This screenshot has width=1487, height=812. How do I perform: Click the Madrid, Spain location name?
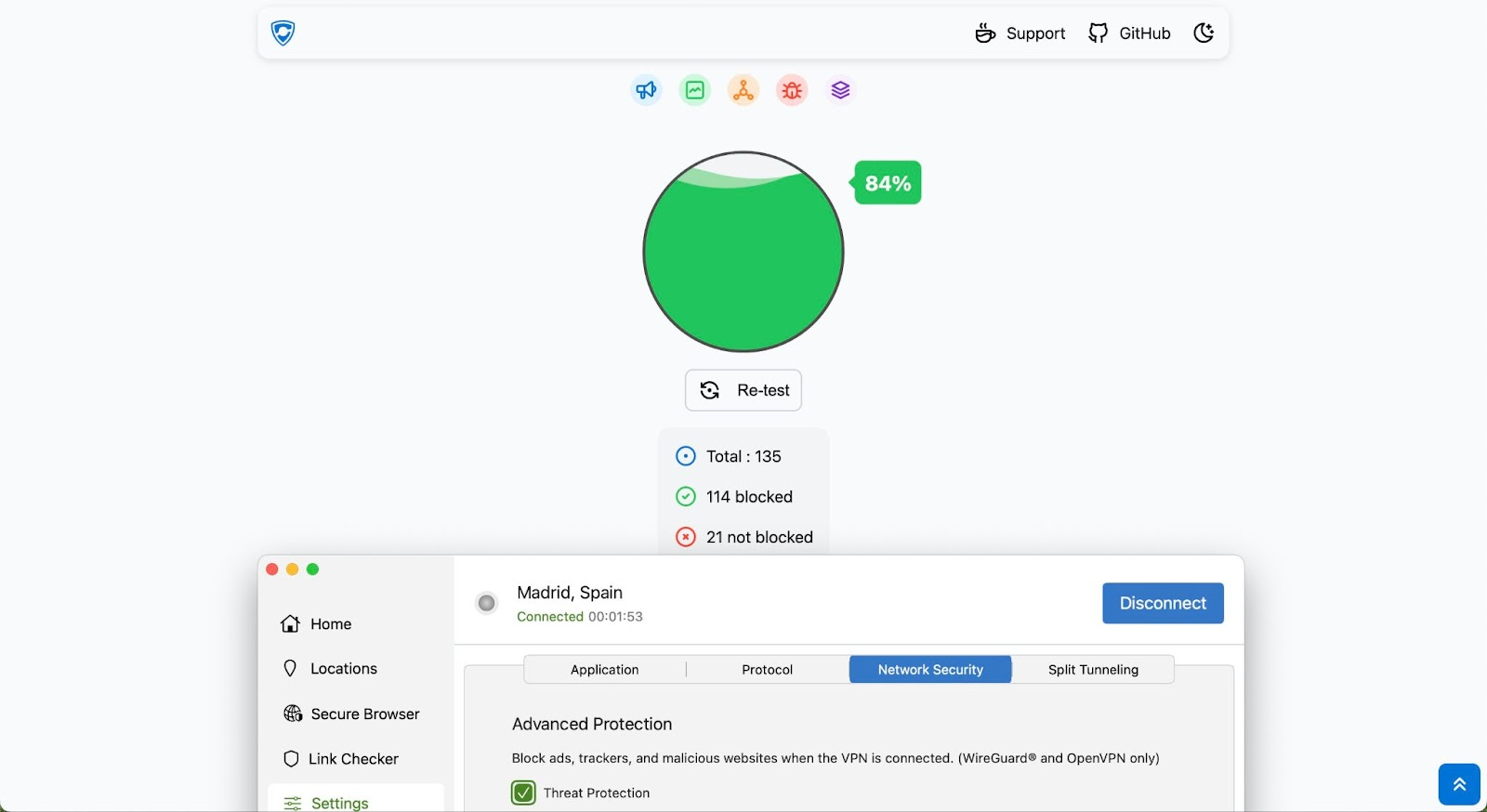point(570,593)
